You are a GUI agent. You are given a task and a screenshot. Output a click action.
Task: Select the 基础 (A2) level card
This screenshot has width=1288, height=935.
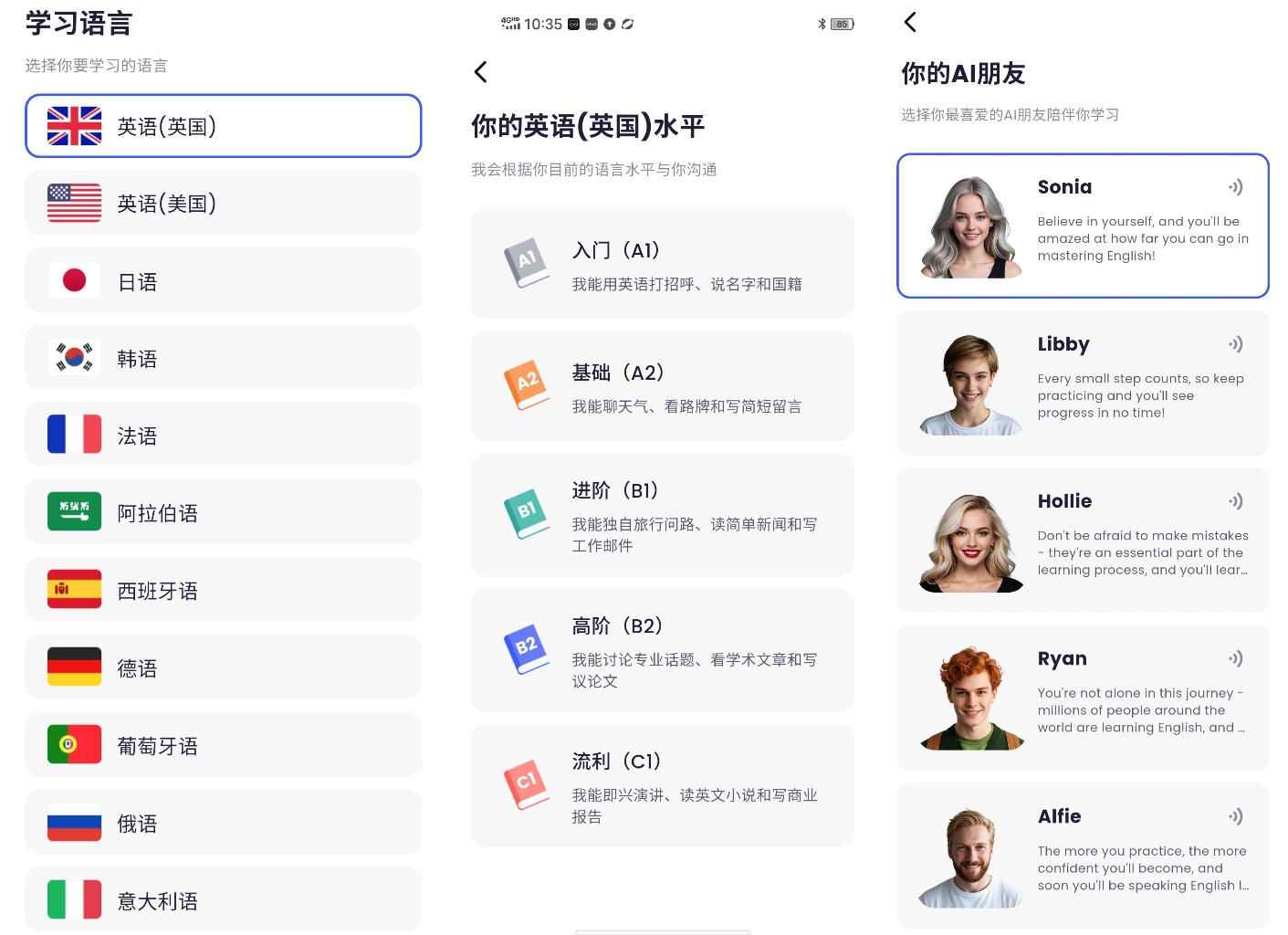click(662, 385)
